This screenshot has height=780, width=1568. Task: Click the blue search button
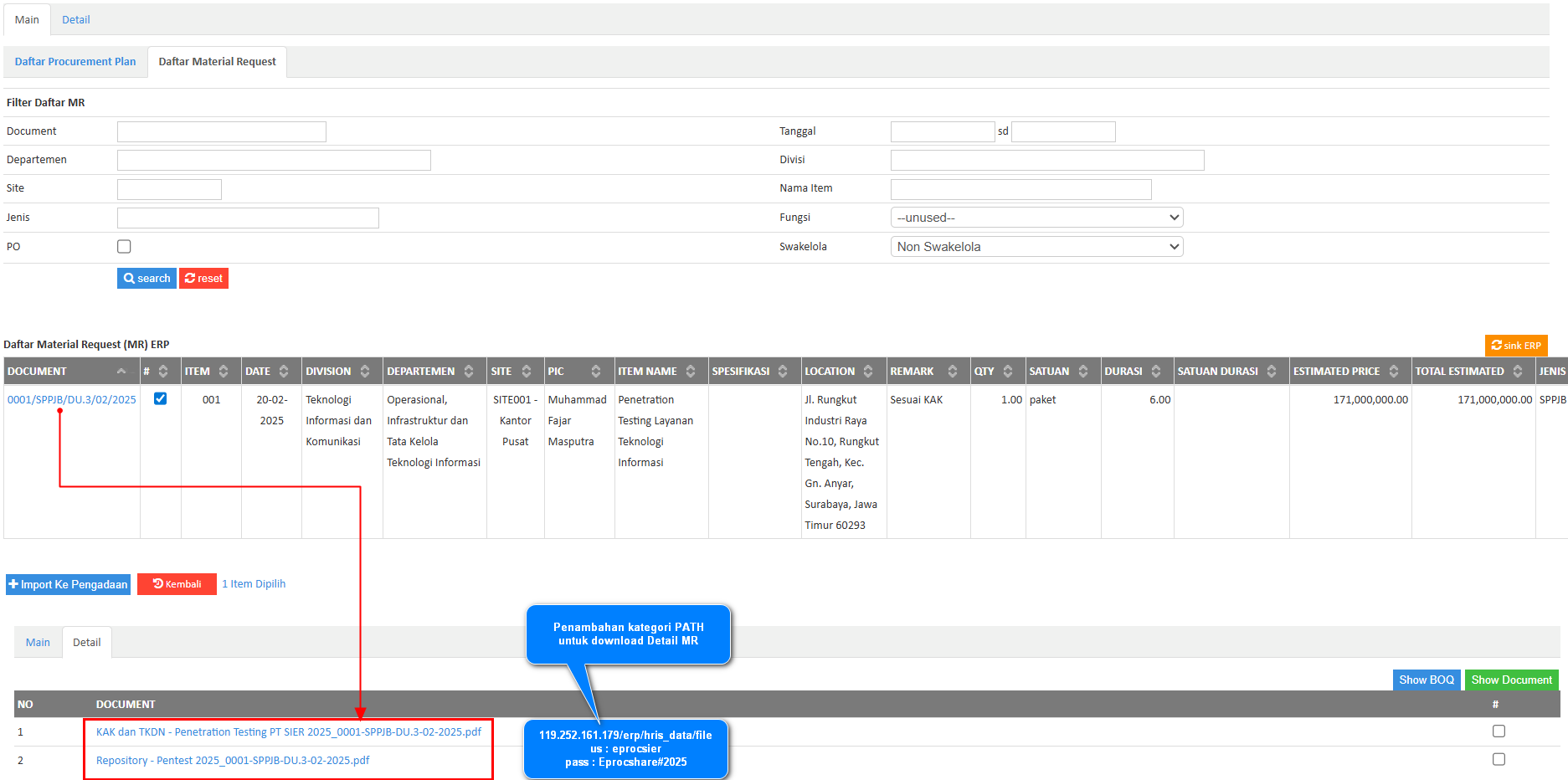[x=147, y=279]
